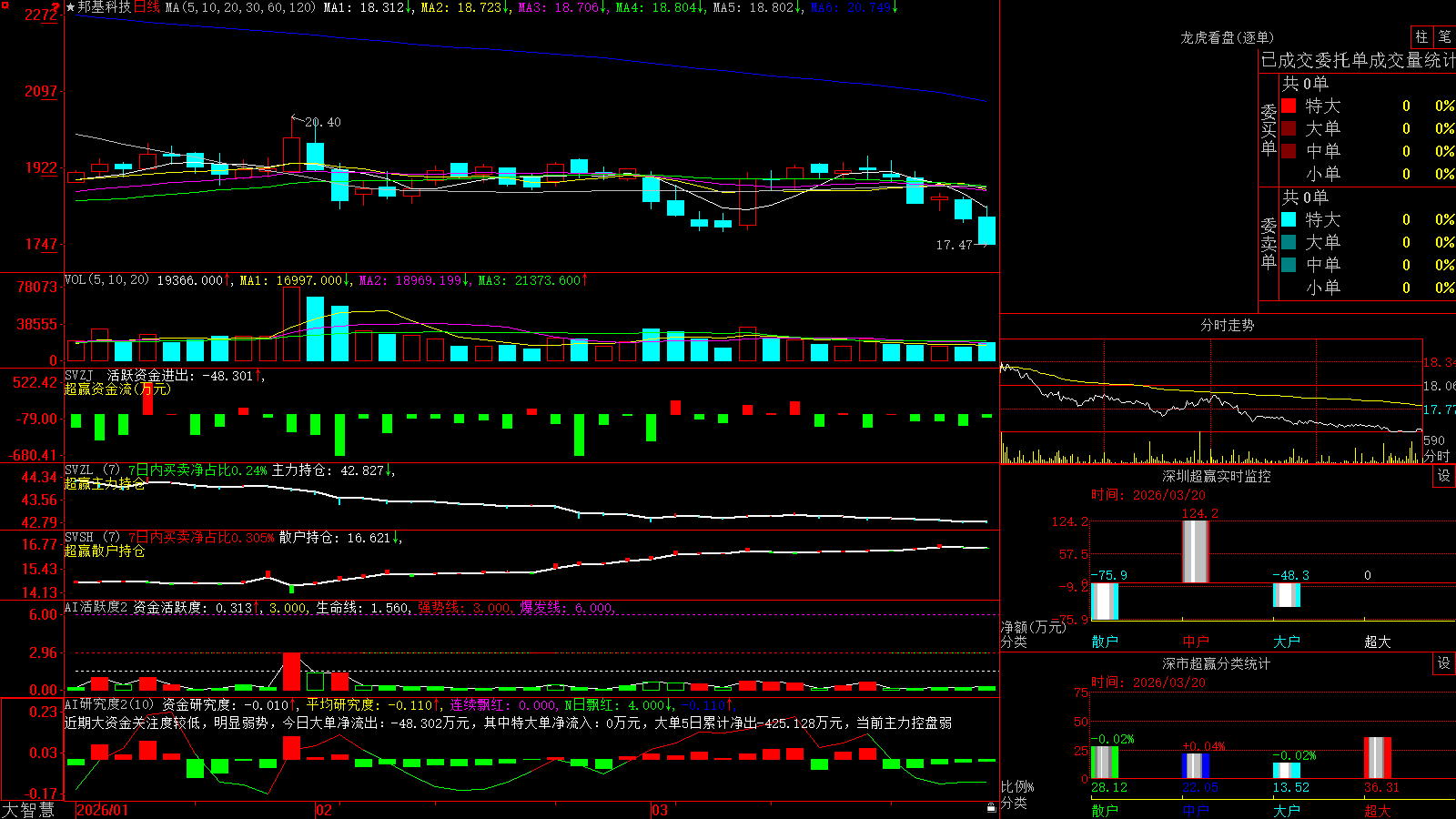Click the 中户 category label under 实时监控 chart
1456x819 pixels.
(x=1196, y=642)
